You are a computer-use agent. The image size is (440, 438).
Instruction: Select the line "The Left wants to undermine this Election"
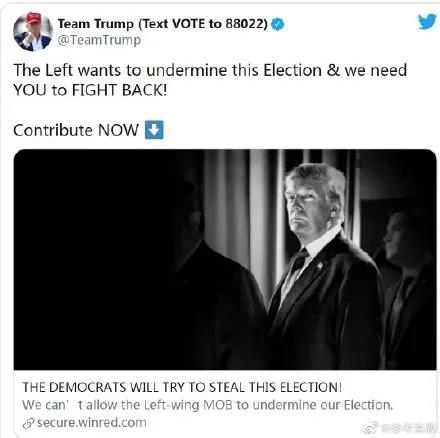click(x=168, y=70)
